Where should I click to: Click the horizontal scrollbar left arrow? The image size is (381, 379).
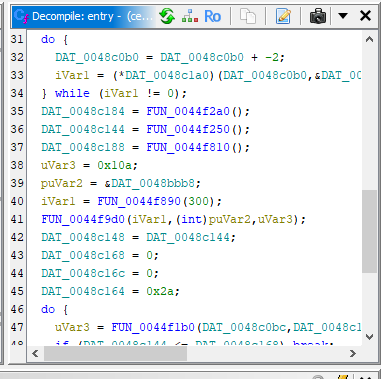tap(35, 353)
